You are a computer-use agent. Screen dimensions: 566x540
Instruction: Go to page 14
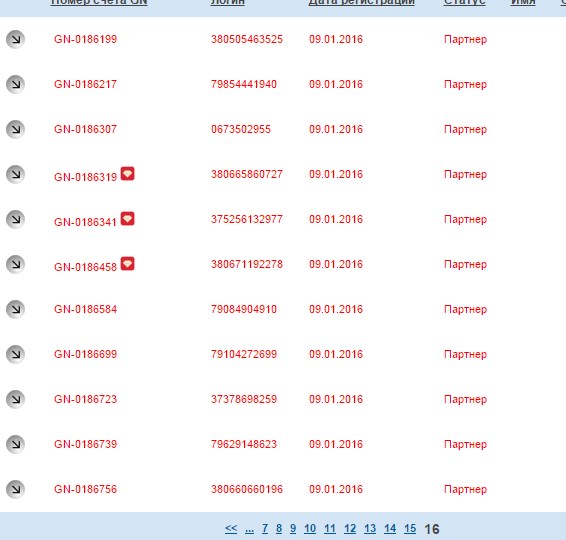pos(390,529)
